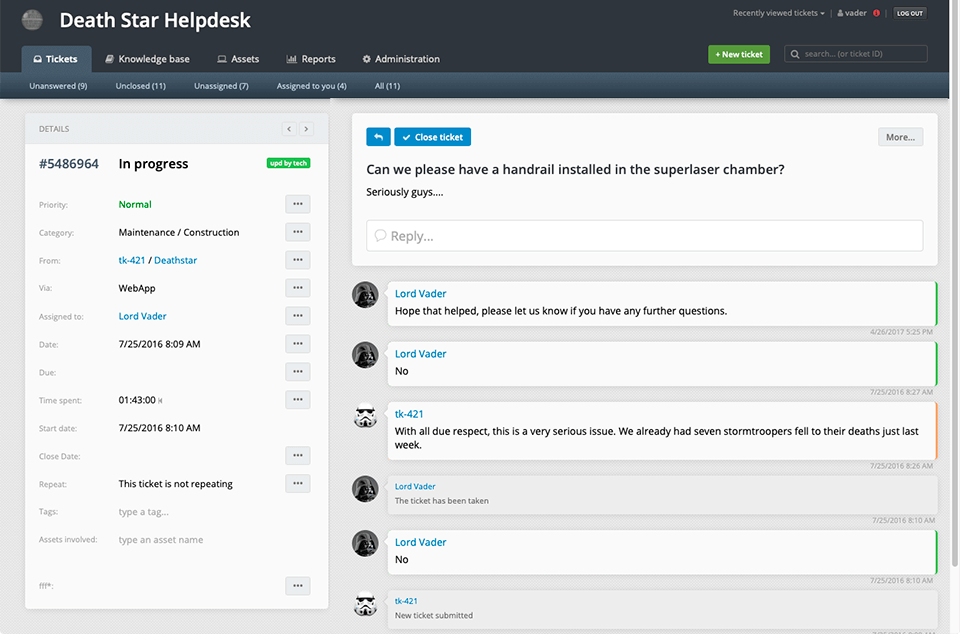960x634 pixels.
Task: Click the Close ticket button
Action: coord(432,136)
